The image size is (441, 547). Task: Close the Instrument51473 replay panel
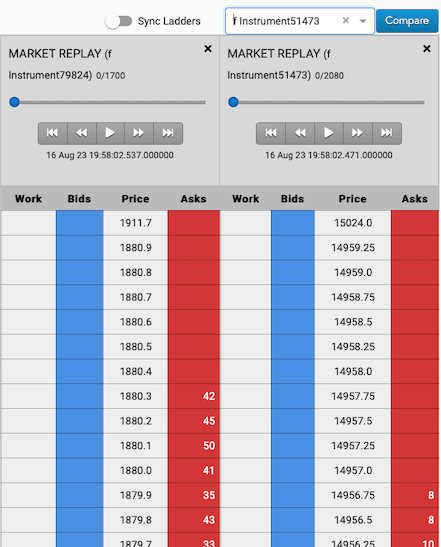pos(427,48)
